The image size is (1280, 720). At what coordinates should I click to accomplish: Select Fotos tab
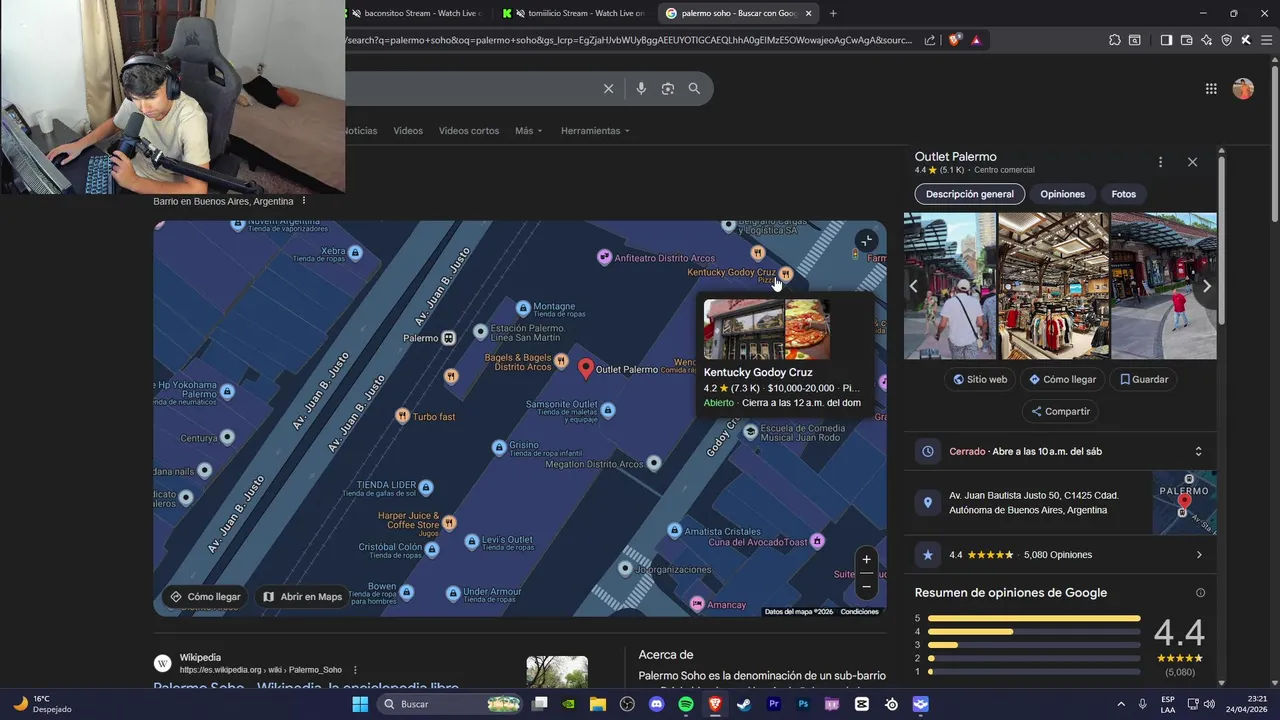tap(1123, 194)
